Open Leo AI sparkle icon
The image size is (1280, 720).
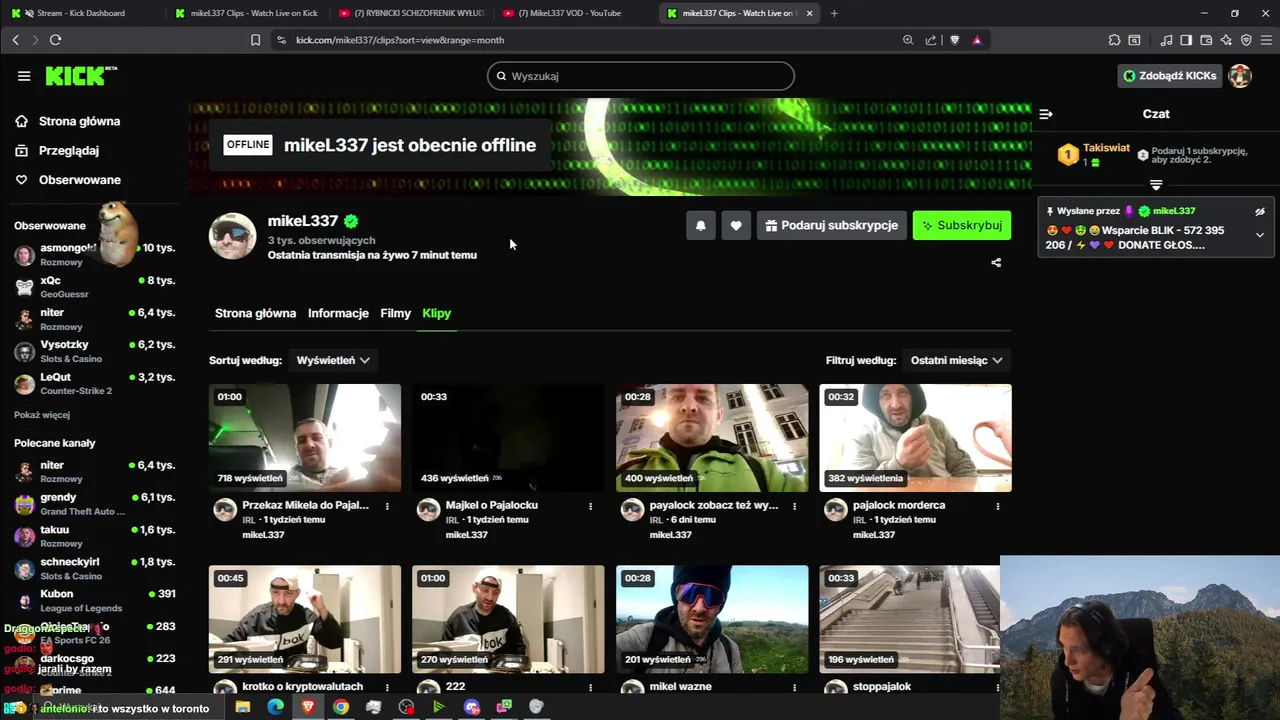[x=1226, y=40]
